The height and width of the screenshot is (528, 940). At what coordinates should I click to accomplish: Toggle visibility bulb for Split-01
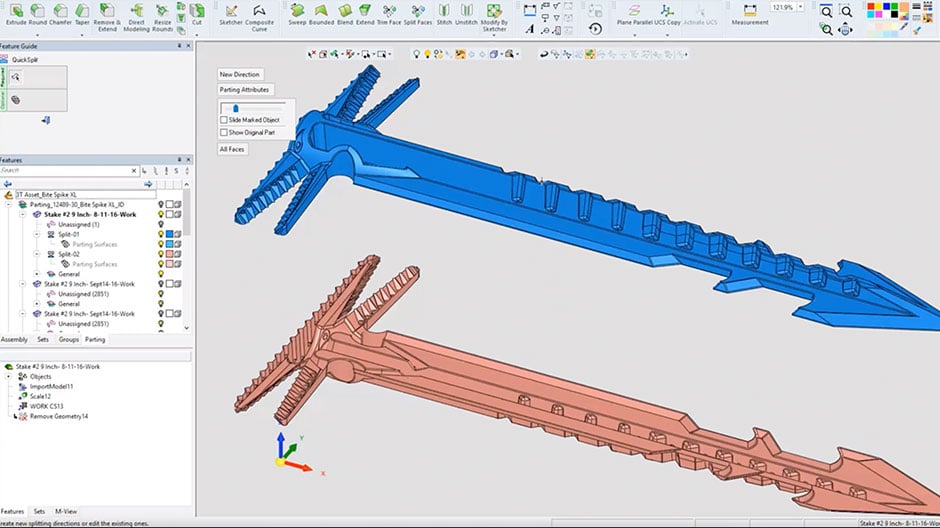point(160,234)
